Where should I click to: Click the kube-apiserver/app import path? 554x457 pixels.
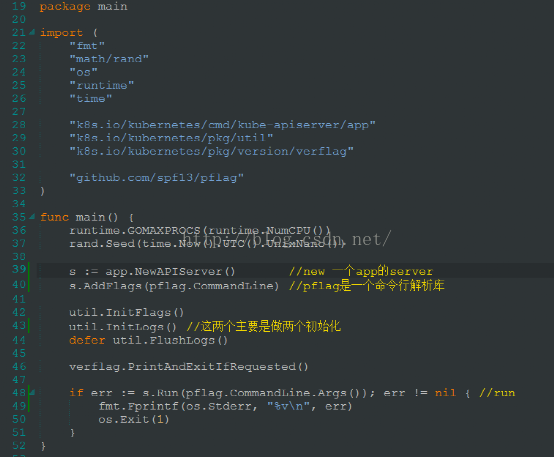(x=222, y=125)
